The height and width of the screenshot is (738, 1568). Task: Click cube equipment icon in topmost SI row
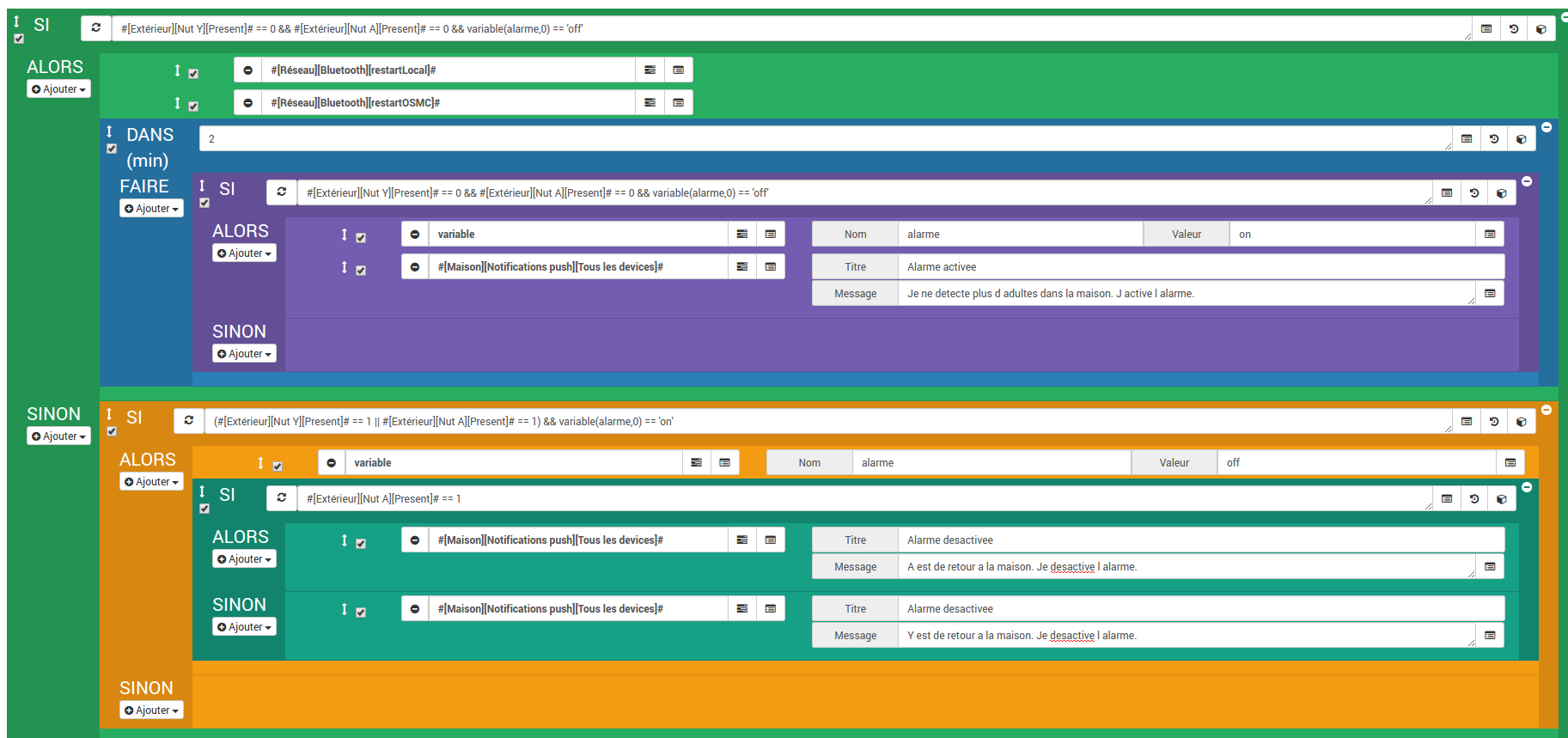pos(1541,28)
